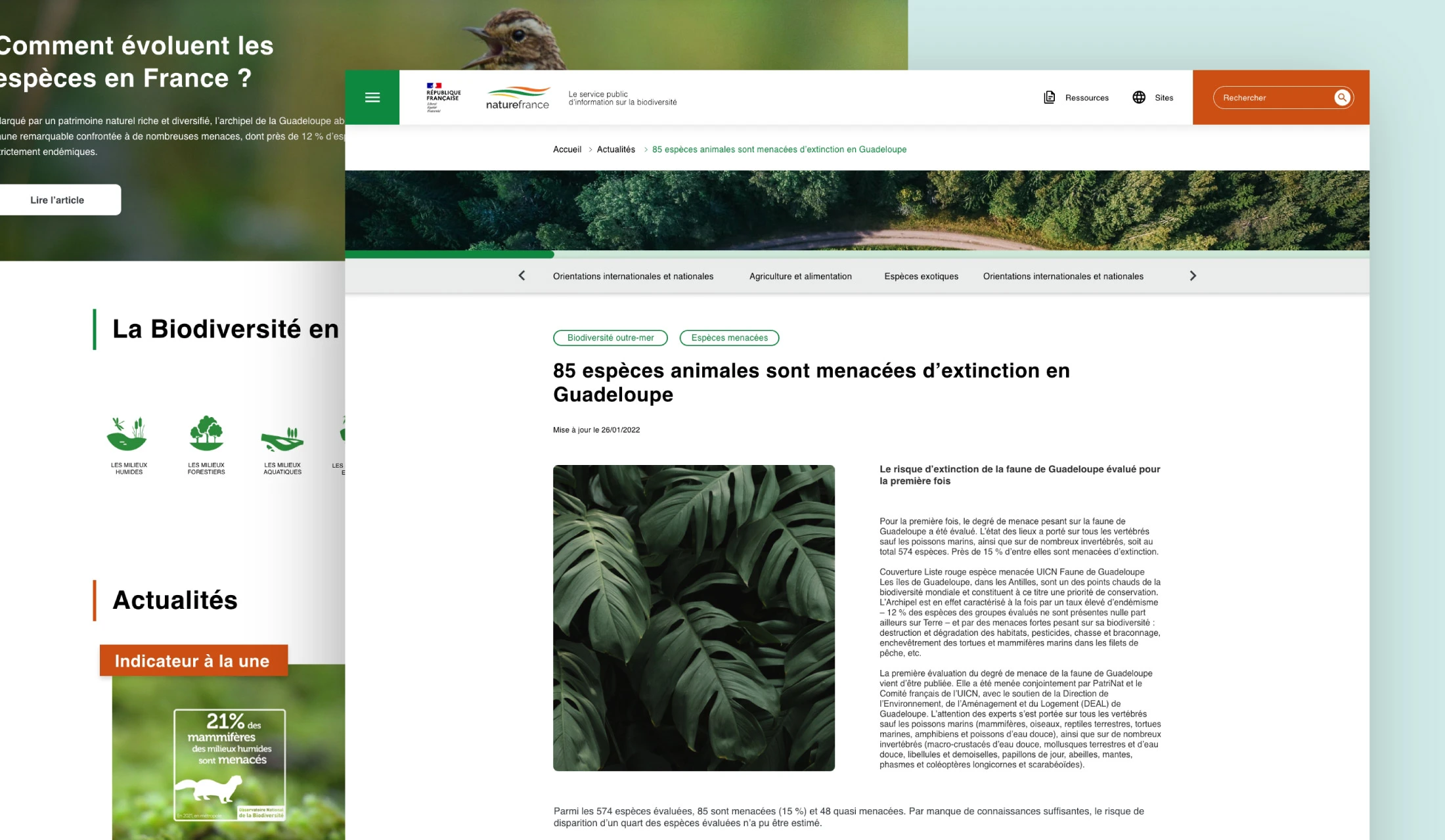
Task: Expand the next topics with the right chevron
Action: pyautogui.click(x=1193, y=275)
